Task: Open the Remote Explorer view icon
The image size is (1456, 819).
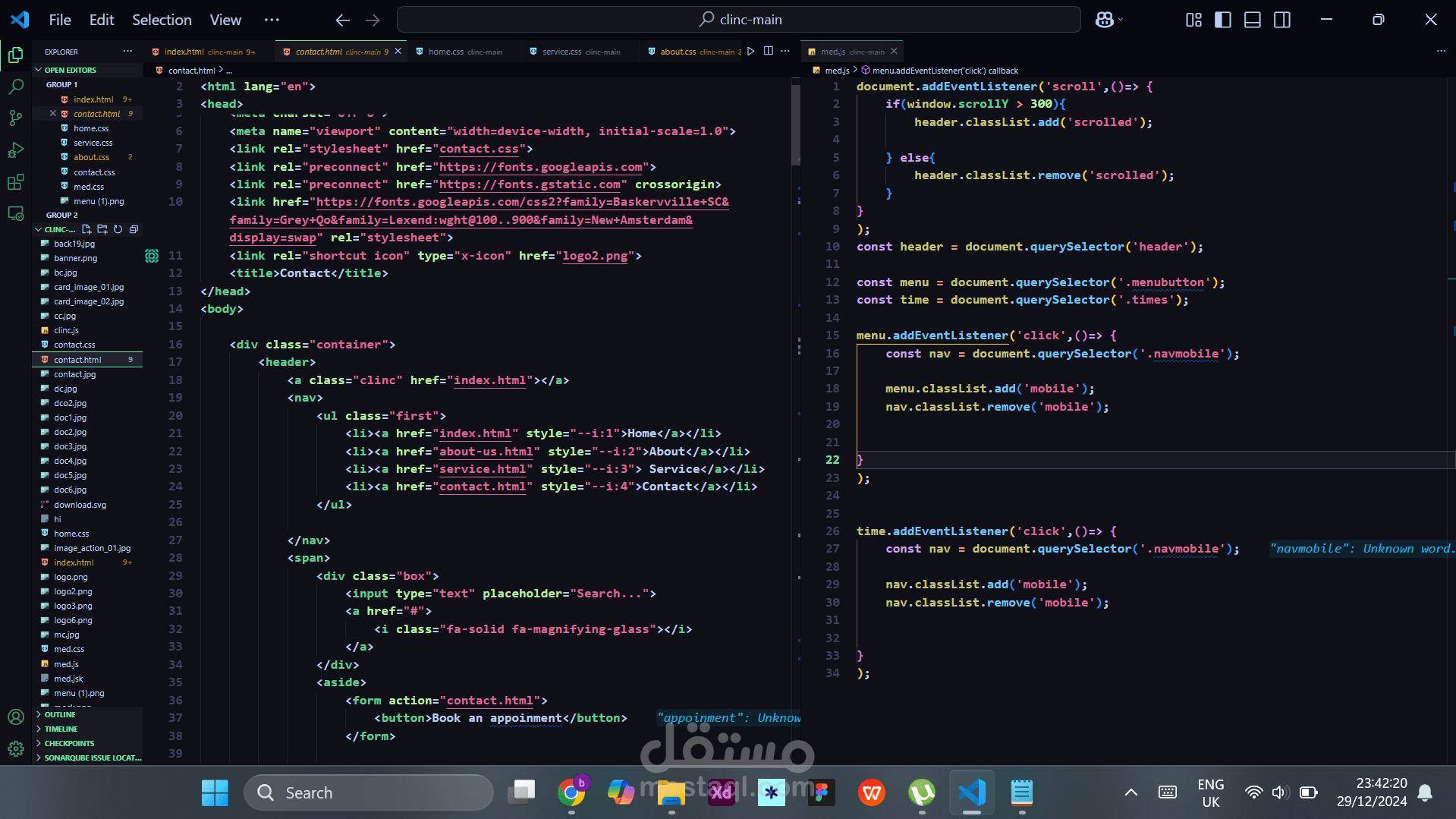Action: point(16,214)
